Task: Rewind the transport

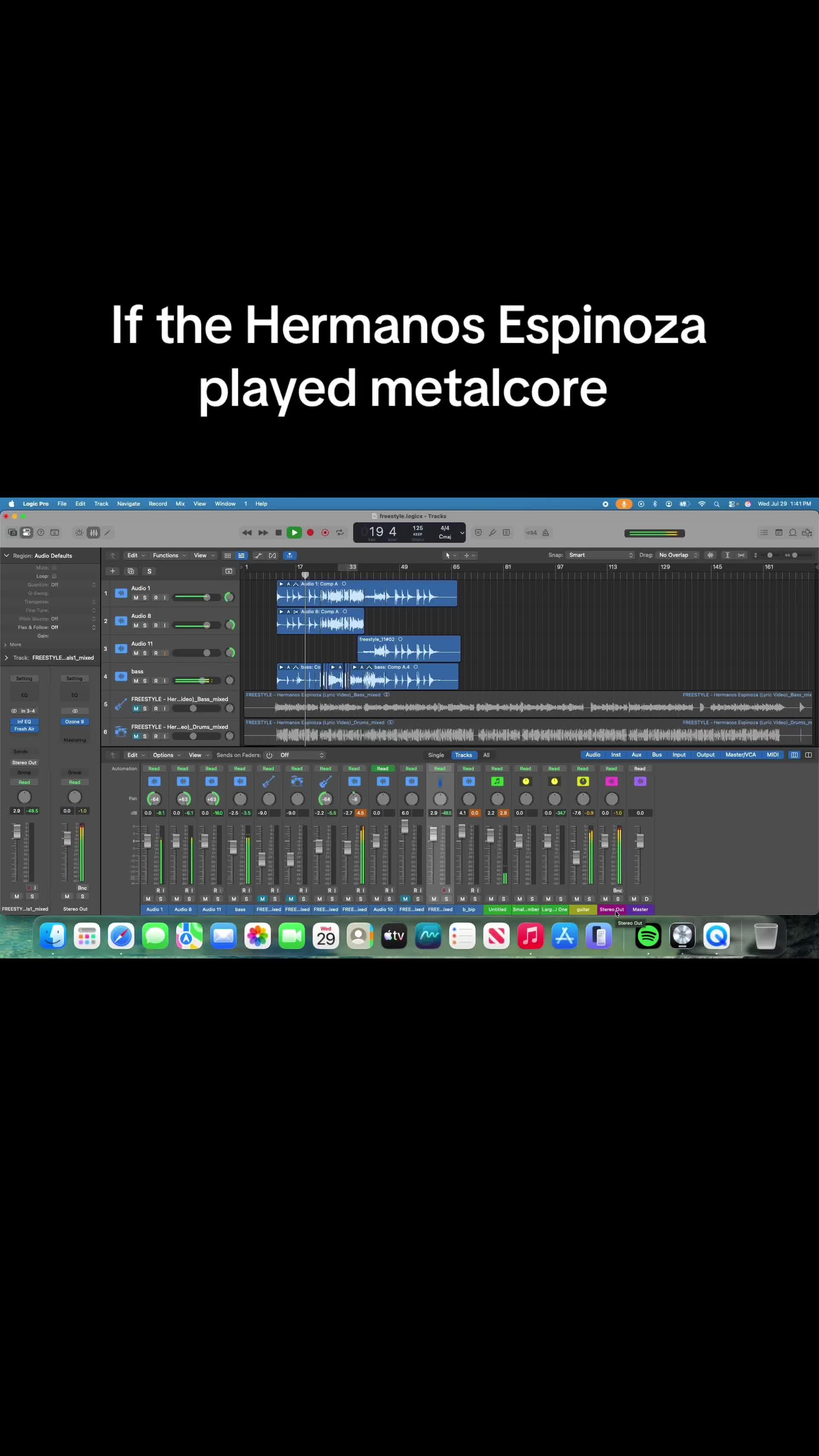Action: click(x=247, y=533)
